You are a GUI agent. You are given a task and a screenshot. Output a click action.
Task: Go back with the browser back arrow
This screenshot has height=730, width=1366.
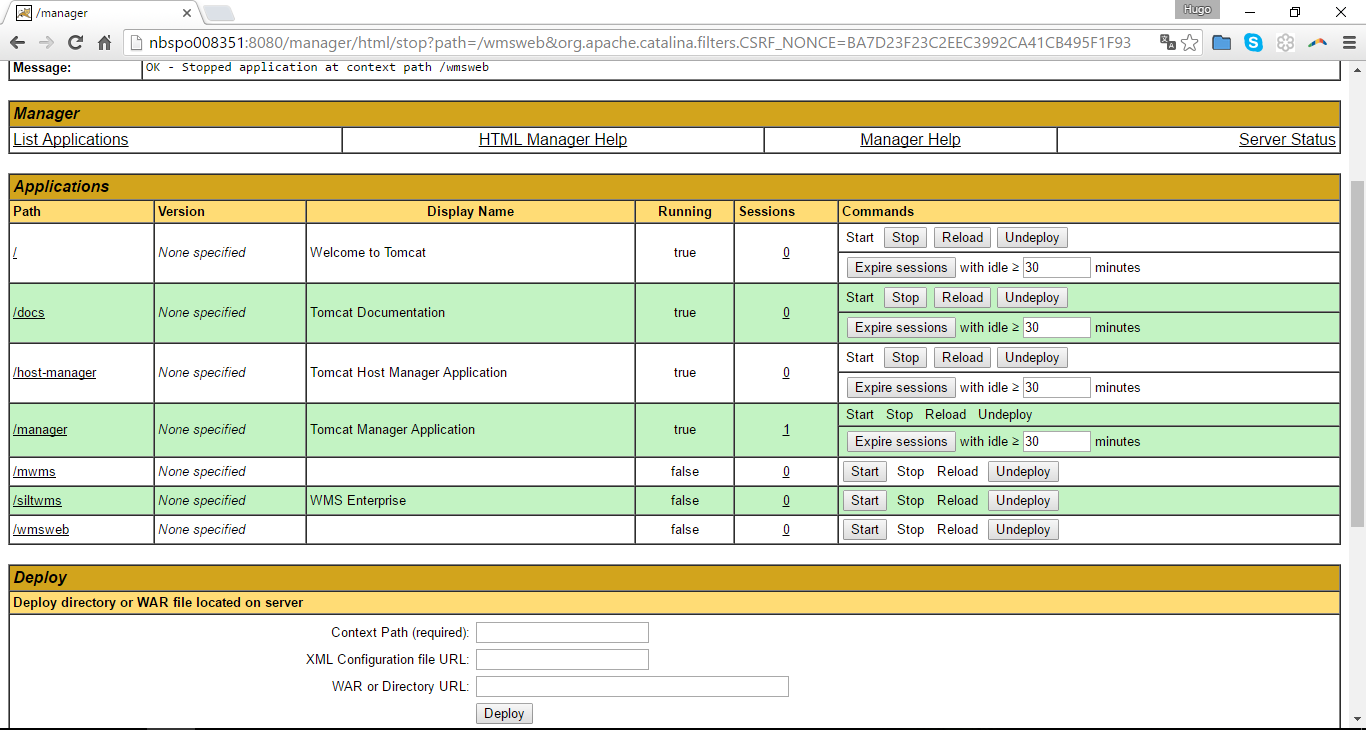coord(17,42)
